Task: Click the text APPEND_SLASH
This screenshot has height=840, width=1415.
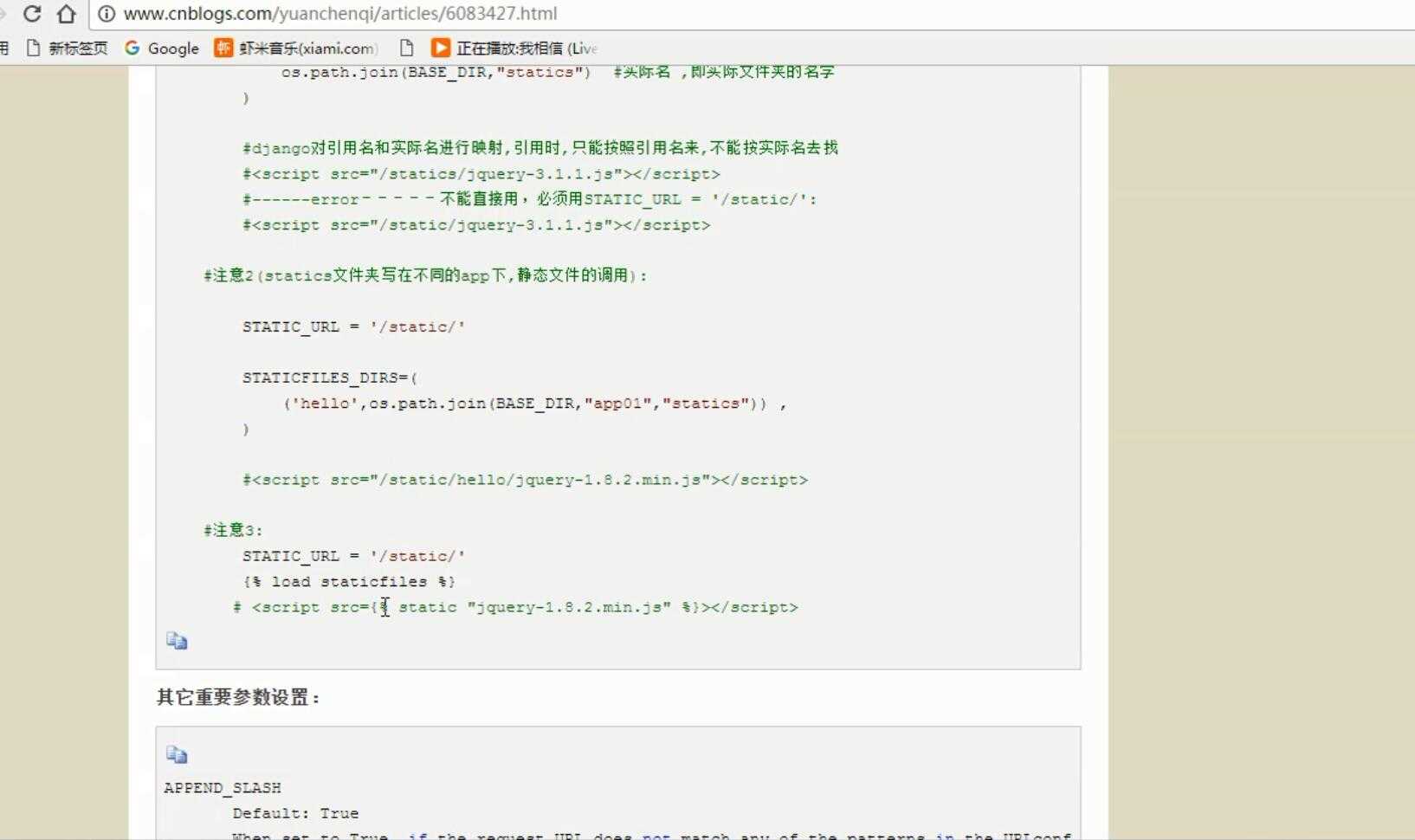Action: [223, 788]
